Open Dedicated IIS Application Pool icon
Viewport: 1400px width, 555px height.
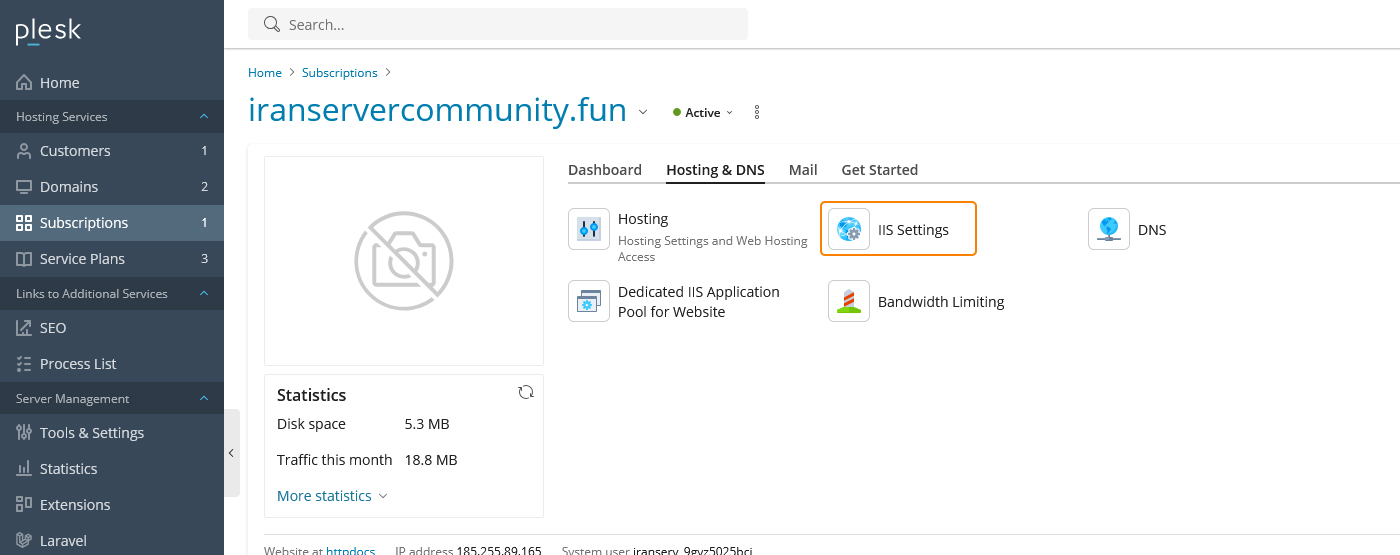tap(589, 301)
